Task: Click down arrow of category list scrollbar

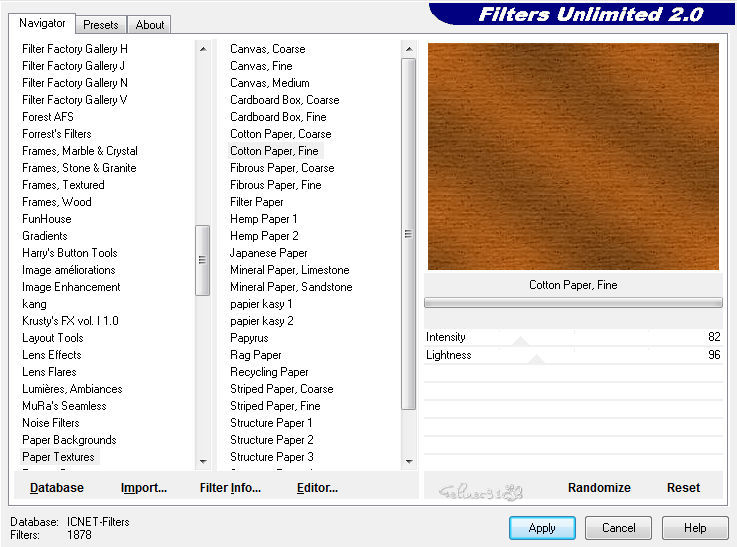Action: tap(203, 461)
